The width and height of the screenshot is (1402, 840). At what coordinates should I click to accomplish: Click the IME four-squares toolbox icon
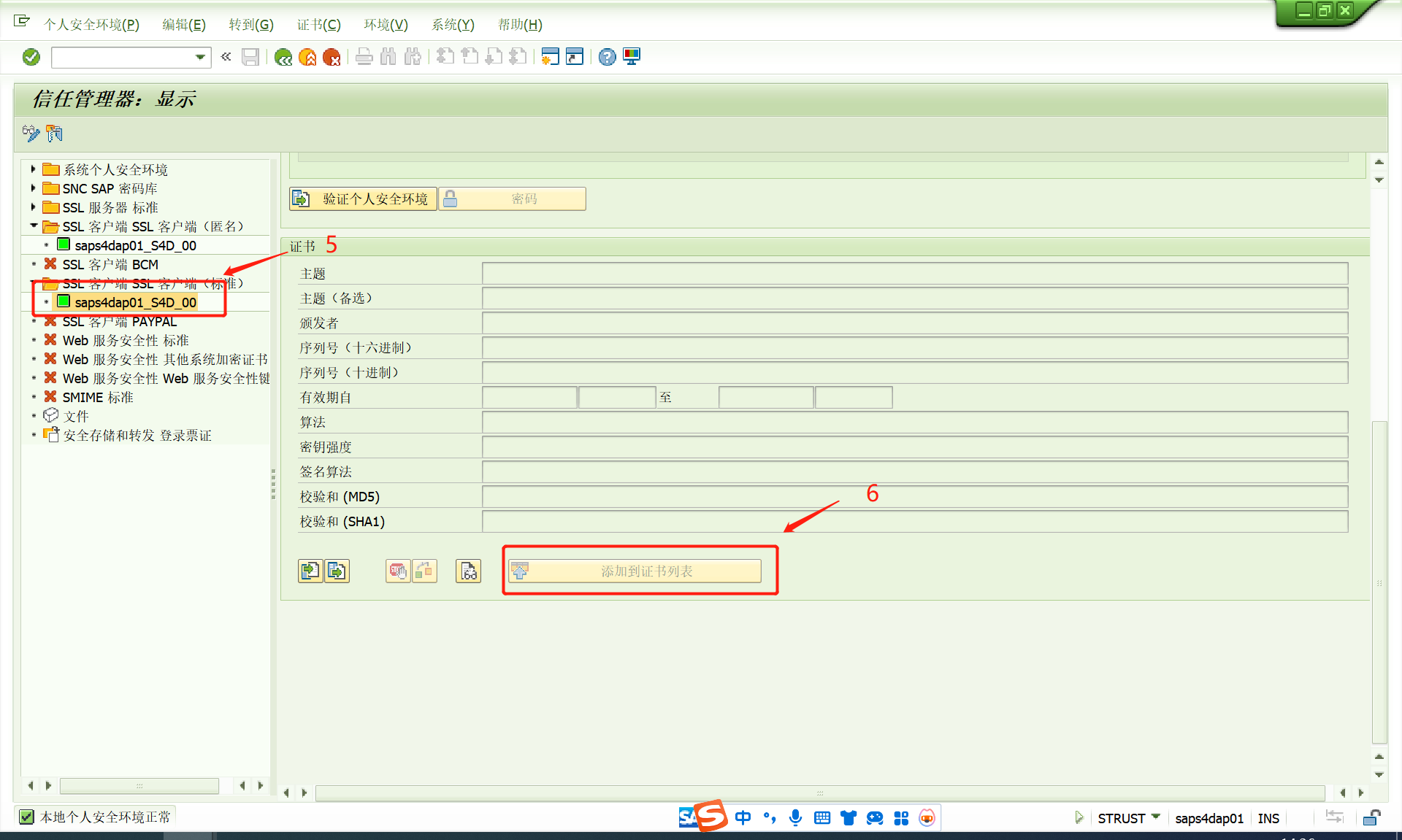click(901, 818)
